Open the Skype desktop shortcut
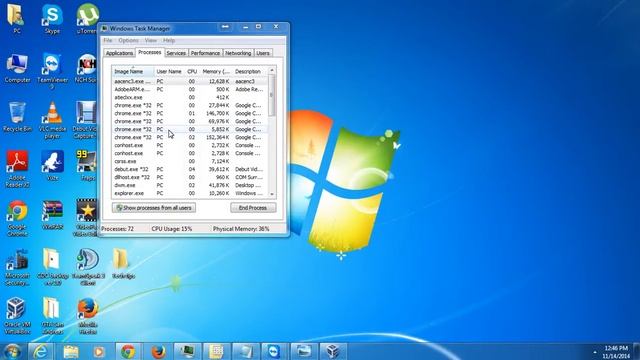This screenshot has height=360, width=640. [x=52, y=19]
